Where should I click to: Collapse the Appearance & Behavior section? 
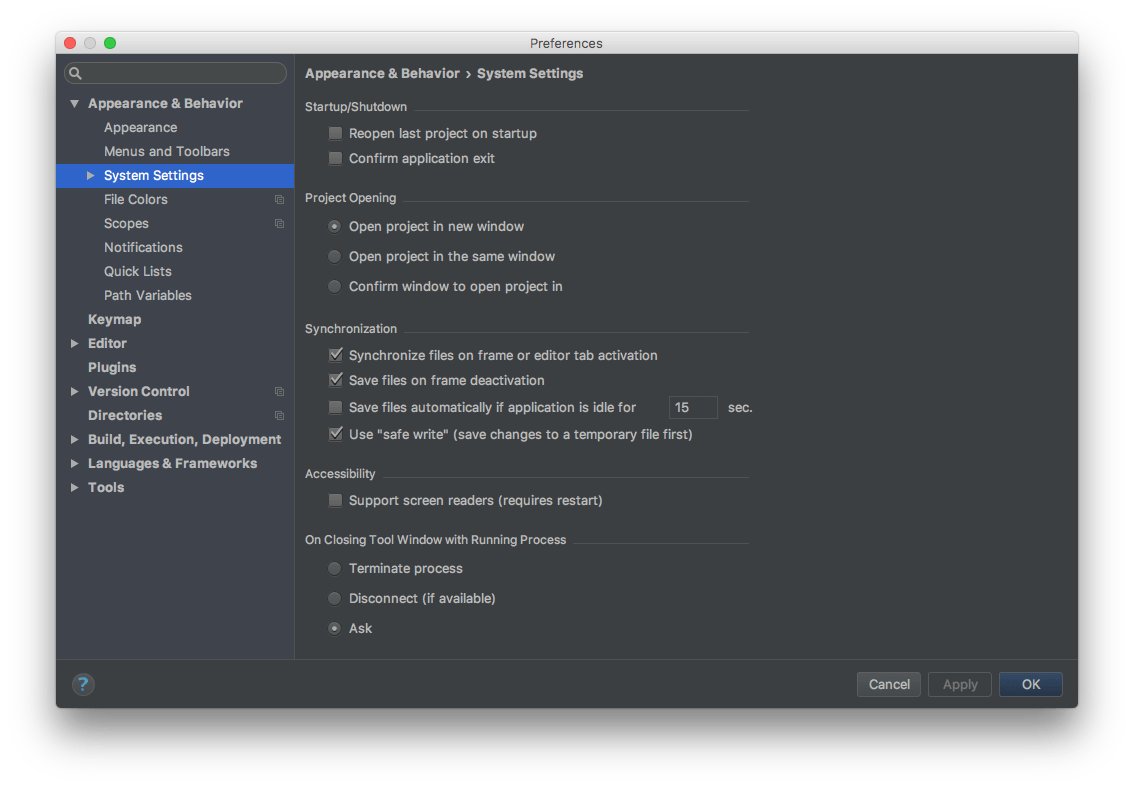pos(74,103)
